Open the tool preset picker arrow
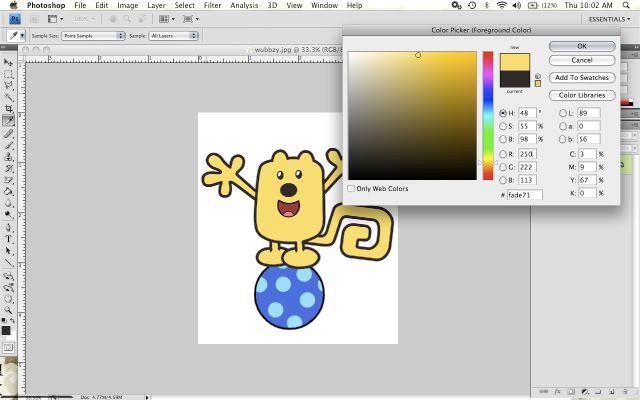Image resolution: width=640 pixels, height=400 pixels. click(x=22, y=36)
